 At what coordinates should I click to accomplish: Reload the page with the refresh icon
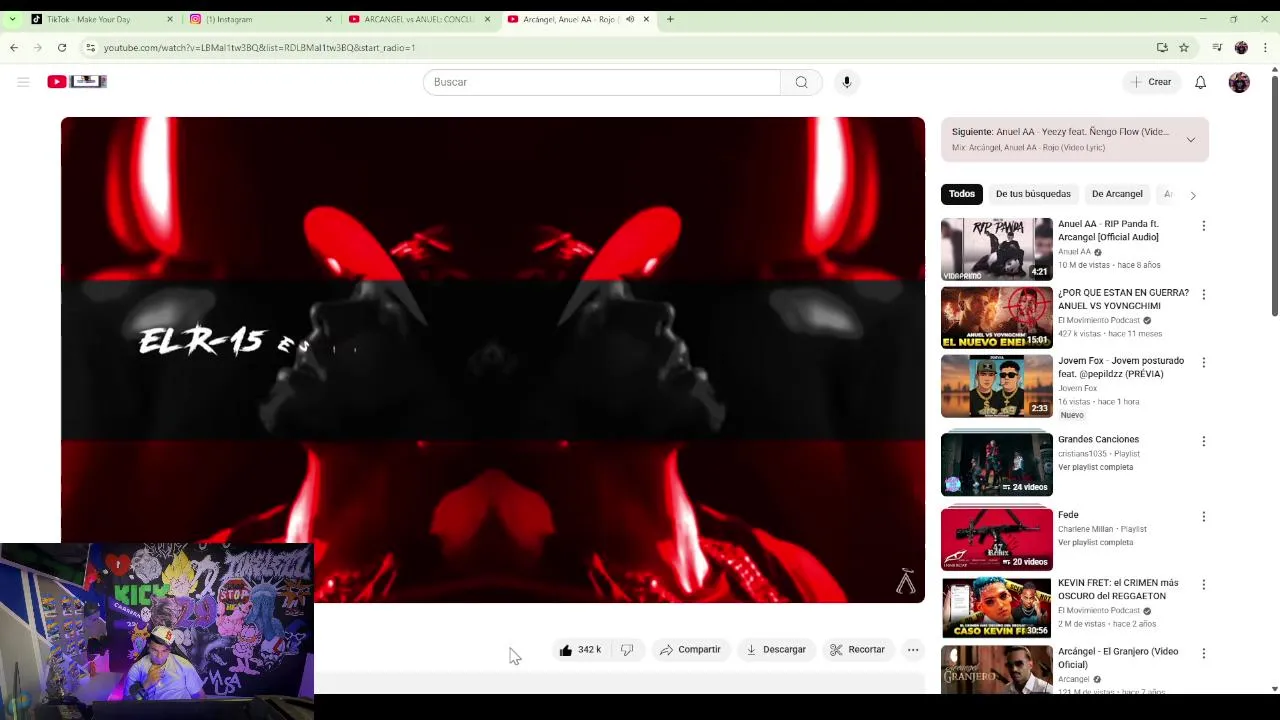coord(62,47)
